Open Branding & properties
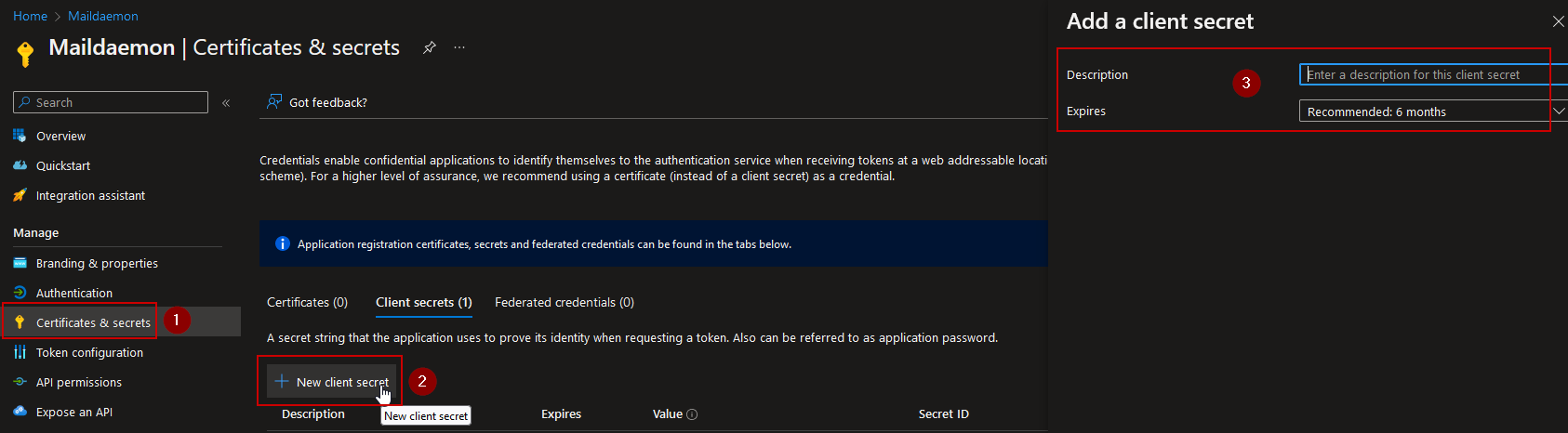The image size is (1568, 433). point(97,263)
